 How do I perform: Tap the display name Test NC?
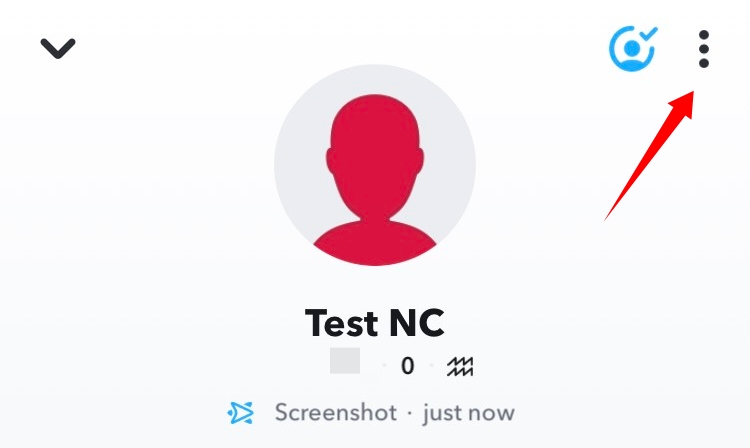[375, 323]
